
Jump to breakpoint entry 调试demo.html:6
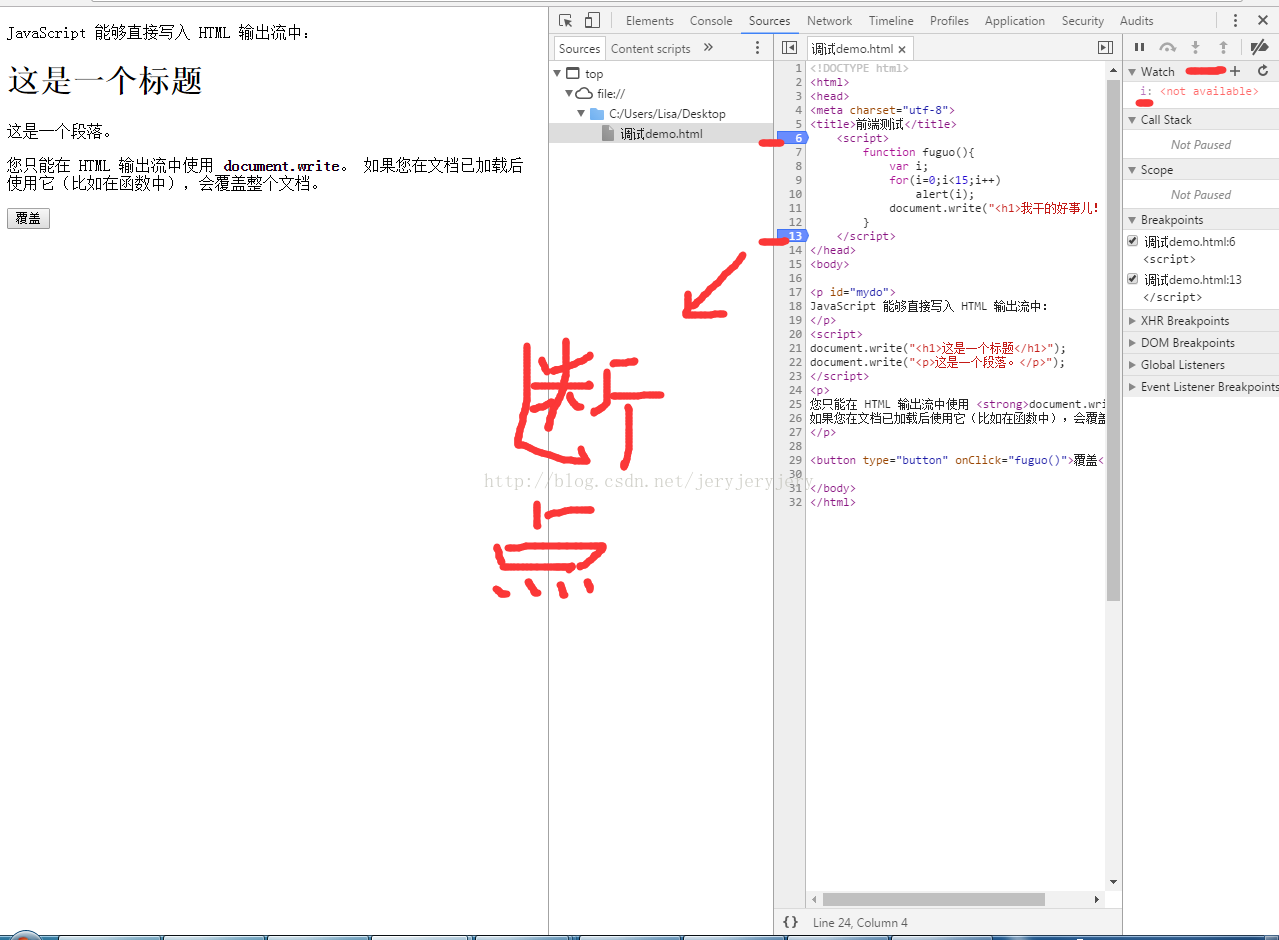(1190, 242)
